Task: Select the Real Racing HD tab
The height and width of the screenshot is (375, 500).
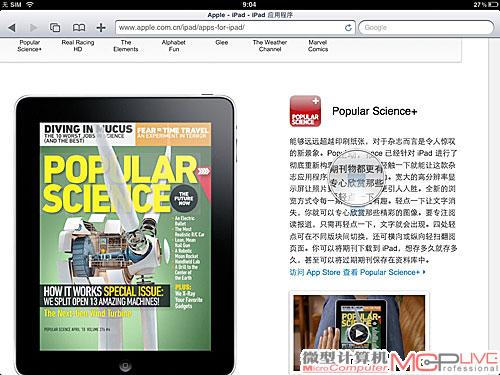Action: click(78, 46)
